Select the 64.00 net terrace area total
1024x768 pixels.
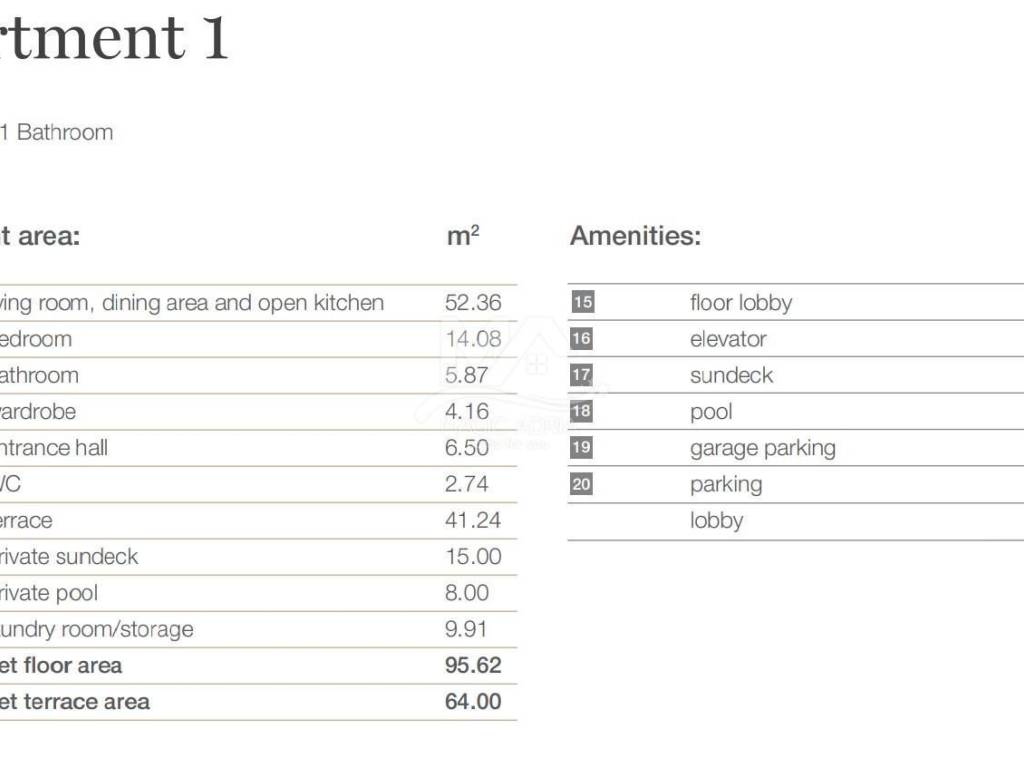click(x=473, y=701)
